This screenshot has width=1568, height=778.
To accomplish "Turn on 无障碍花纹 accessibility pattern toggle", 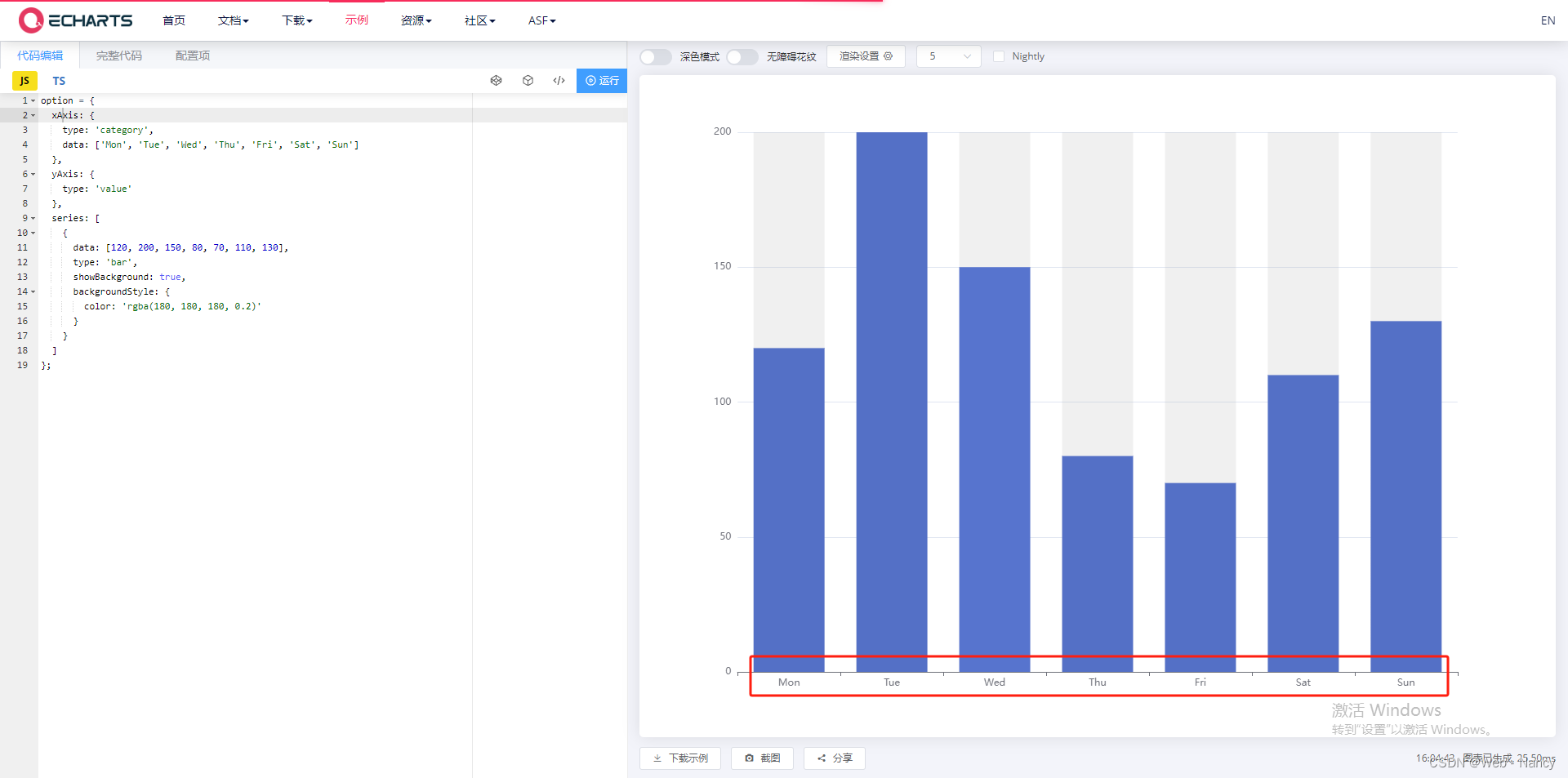I will click(742, 56).
